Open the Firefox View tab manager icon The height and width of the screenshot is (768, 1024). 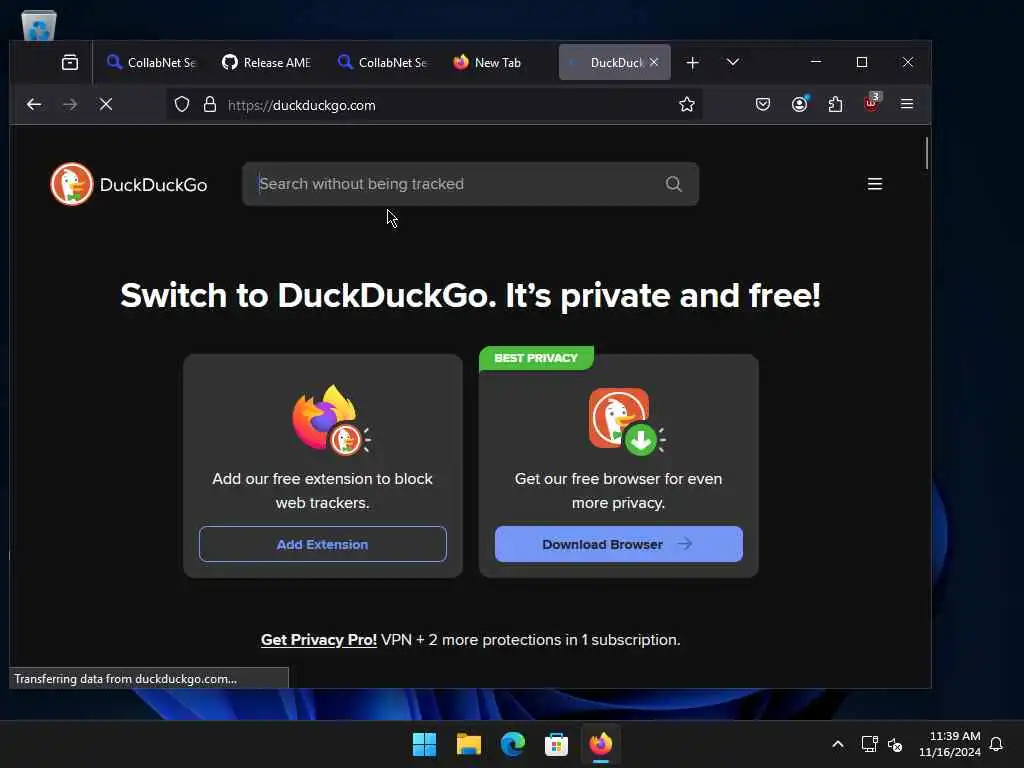click(x=70, y=62)
